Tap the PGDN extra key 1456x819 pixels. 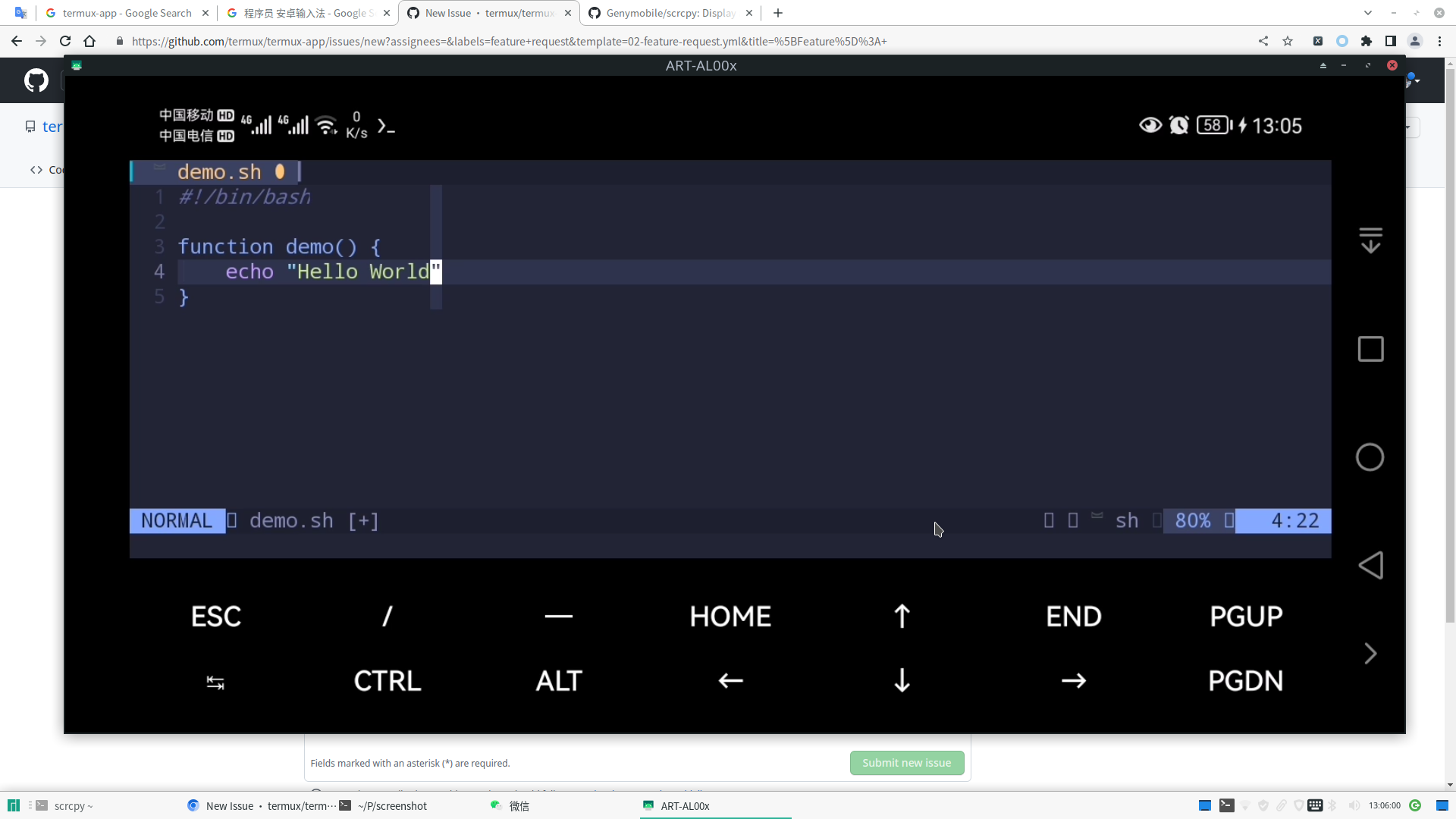[x=1246, y=681]
